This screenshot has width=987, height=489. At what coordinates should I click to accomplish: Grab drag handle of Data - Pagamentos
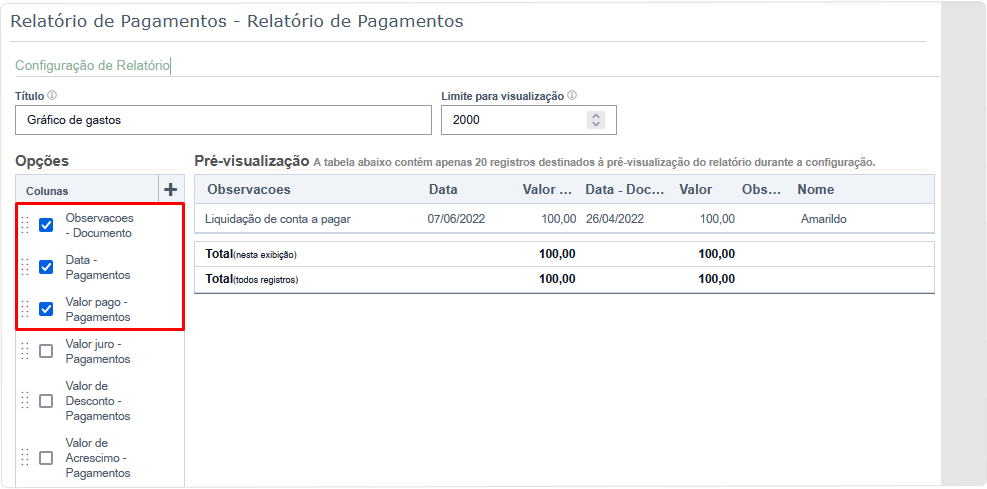point(25,267)
